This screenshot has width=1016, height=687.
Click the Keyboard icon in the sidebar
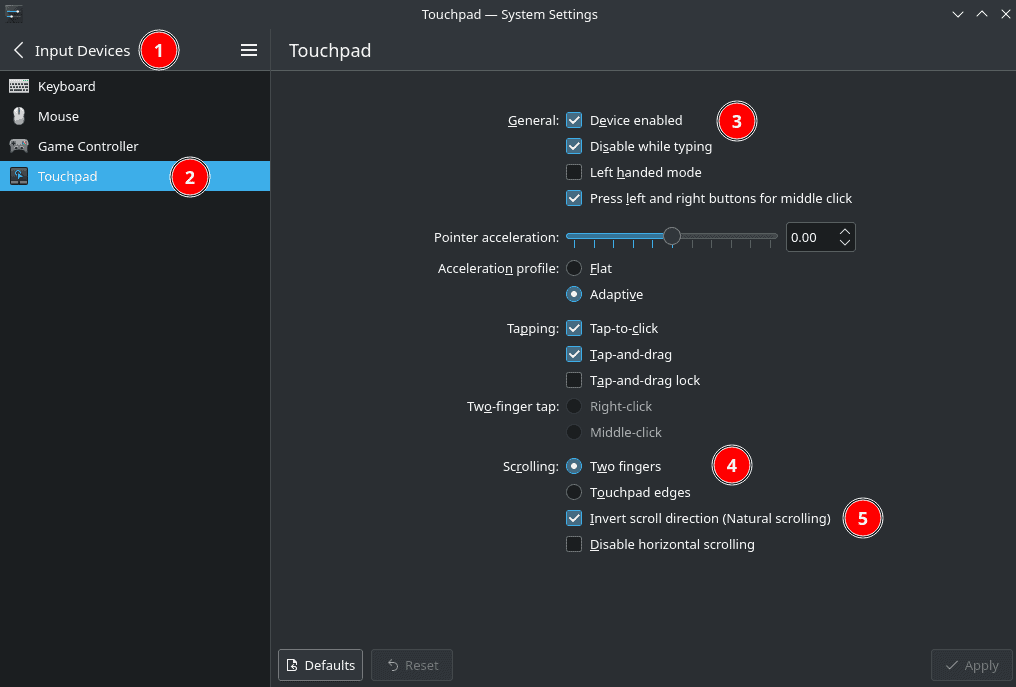(x=19, y=86)
